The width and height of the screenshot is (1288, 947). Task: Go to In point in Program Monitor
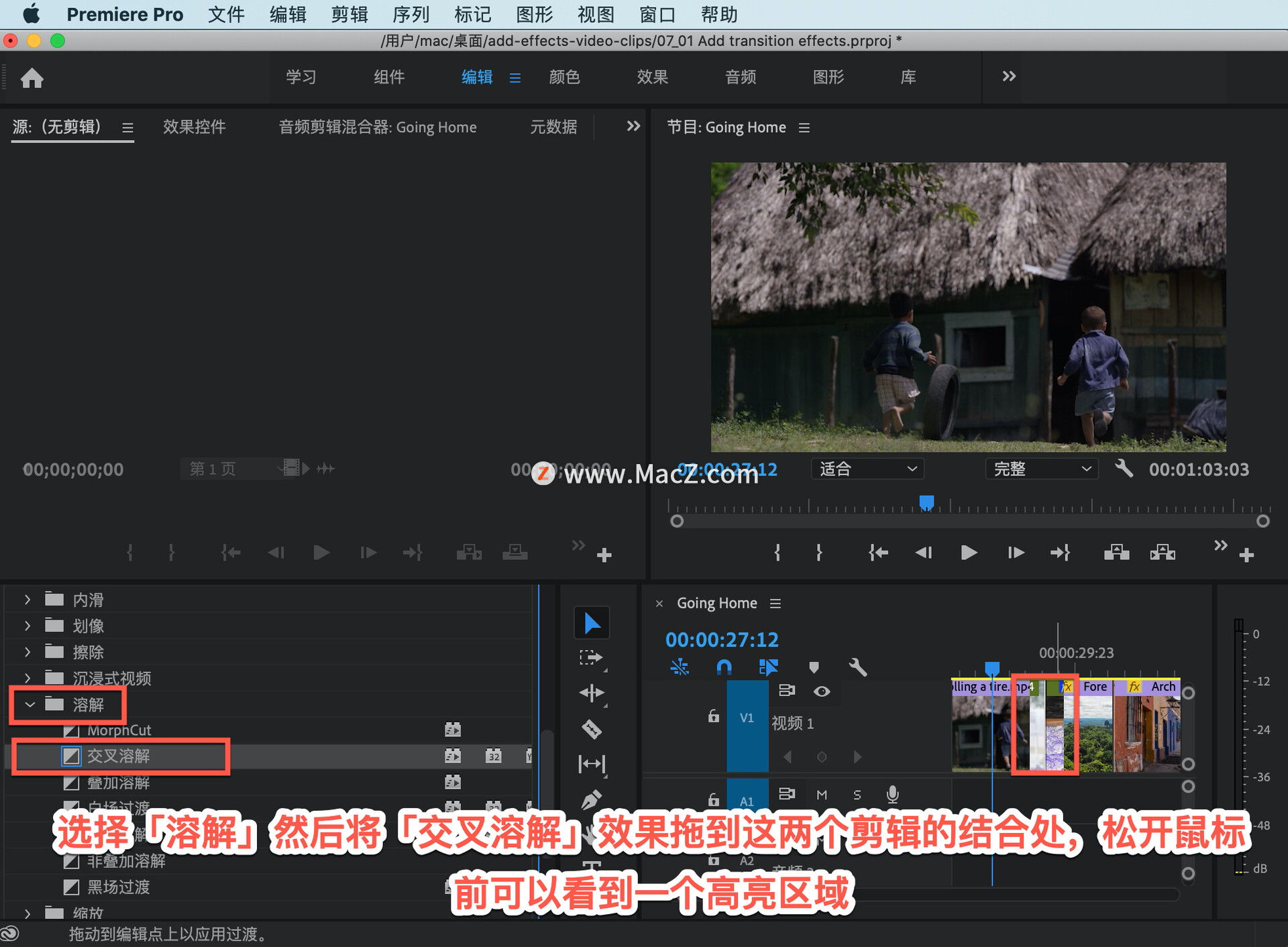pyautogui.click(x=878, y=553)
